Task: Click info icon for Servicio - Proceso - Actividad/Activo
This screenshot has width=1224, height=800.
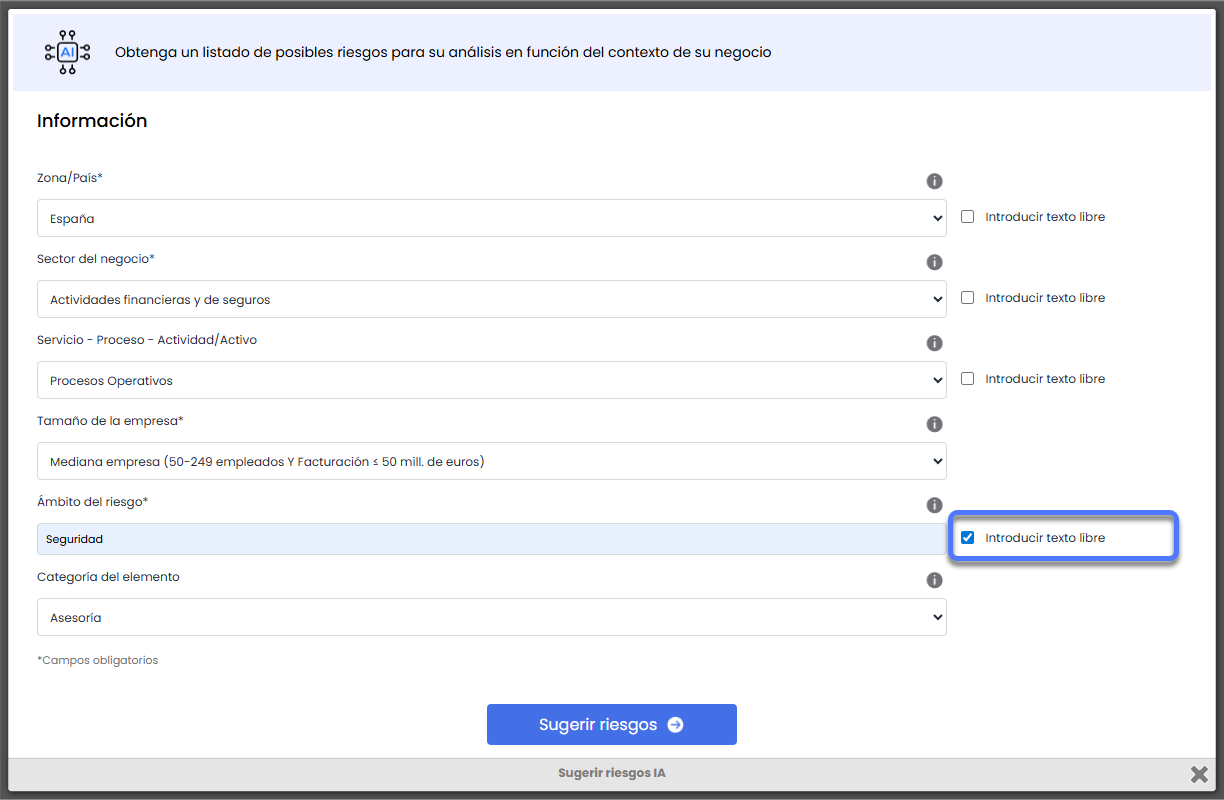Action: 934,343
